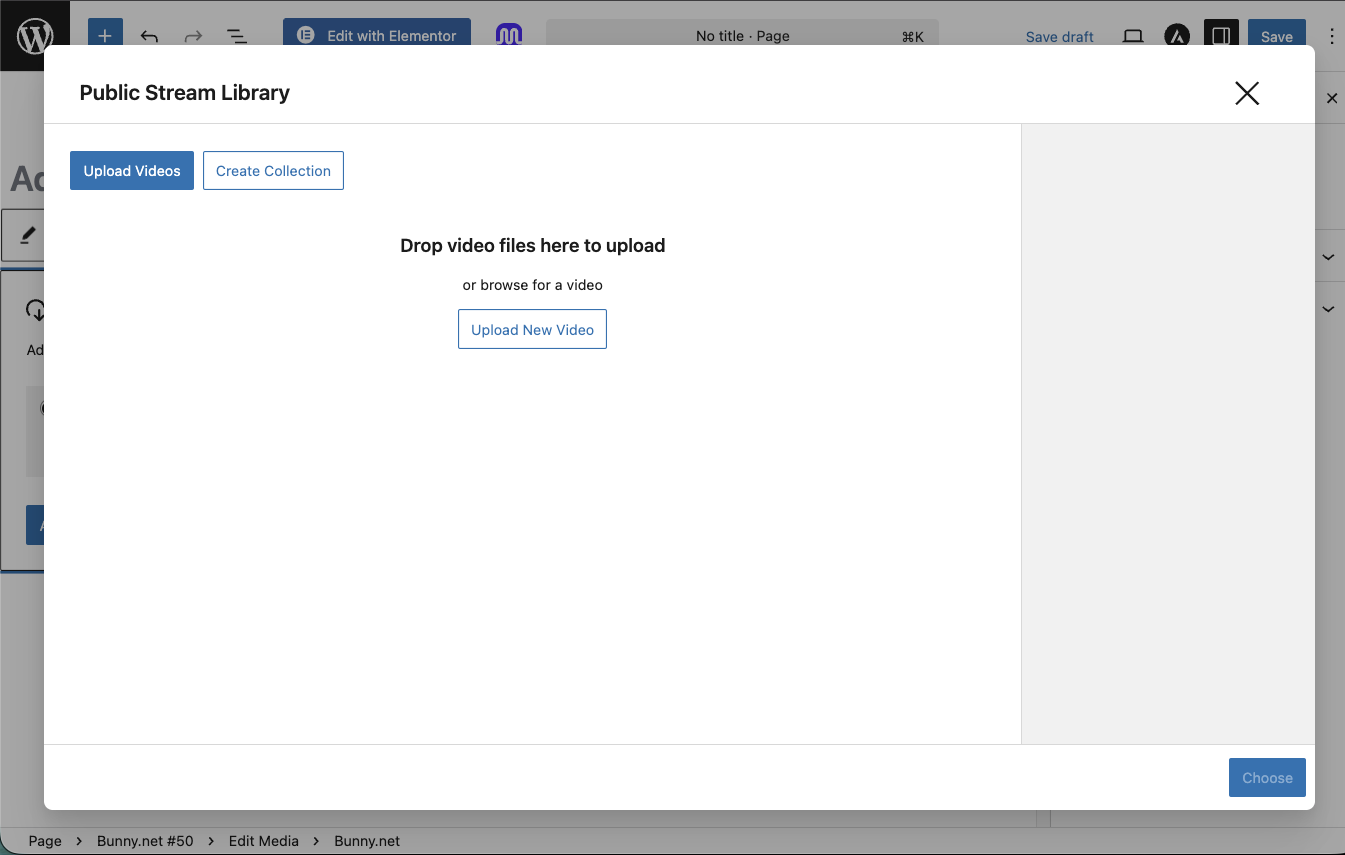This screenshot has width=1345, height=855.
Task: Open the block inserter plus icon
Action: pyautogui.click(x=105, y=36)
